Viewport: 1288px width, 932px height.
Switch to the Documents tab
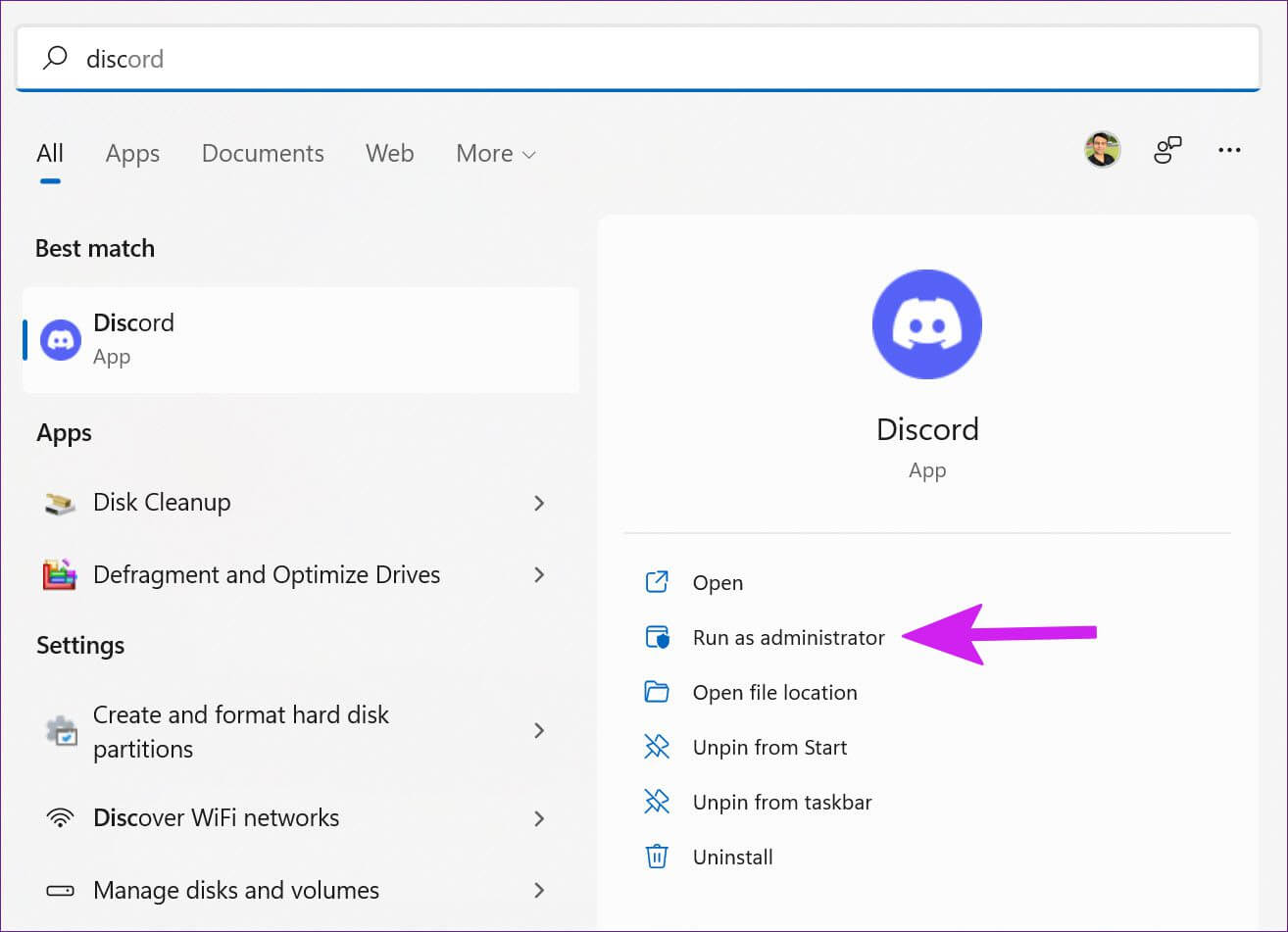[x=263, y=154]
